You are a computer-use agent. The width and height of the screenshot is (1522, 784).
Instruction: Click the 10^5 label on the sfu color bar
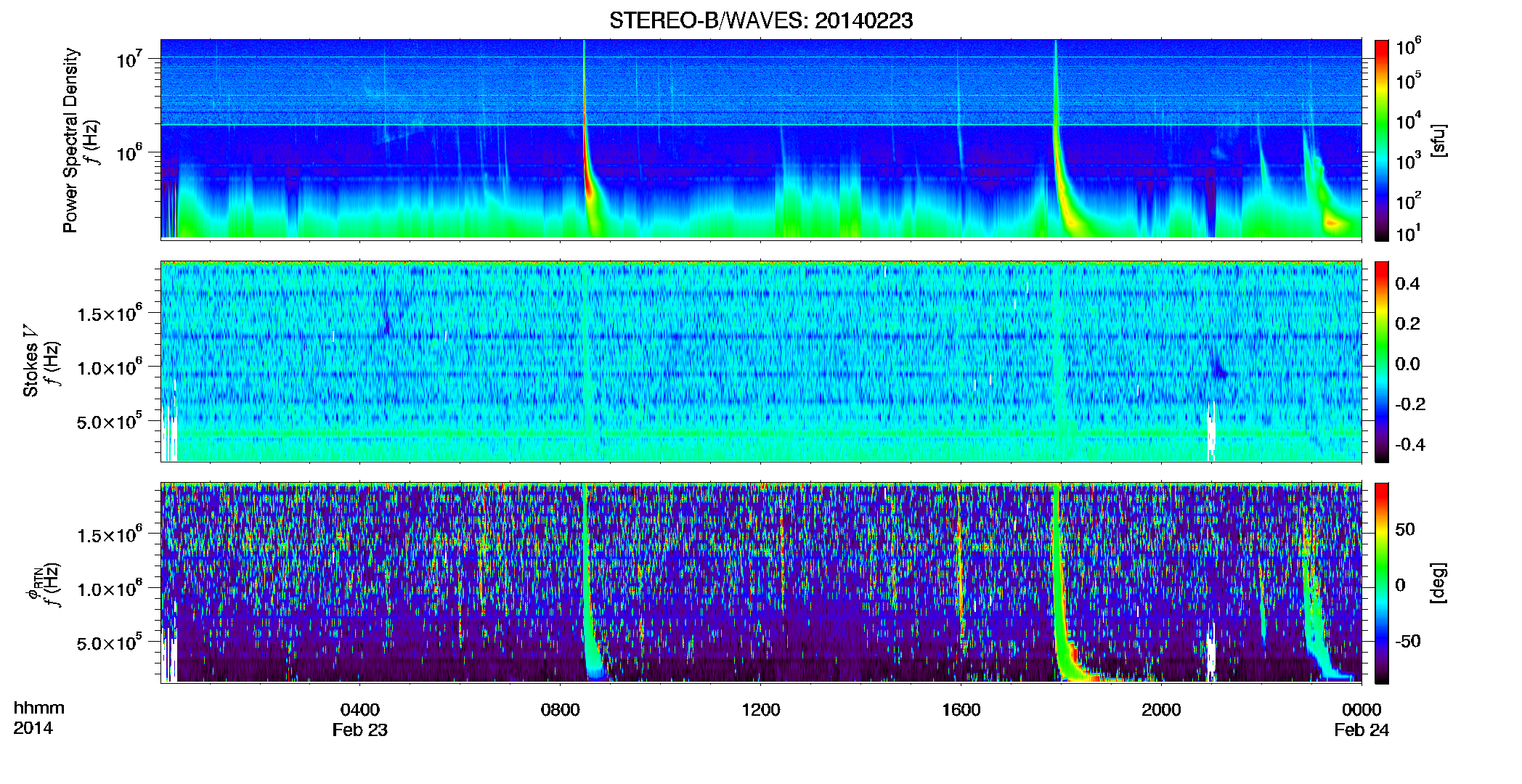tap(1407, 80)
